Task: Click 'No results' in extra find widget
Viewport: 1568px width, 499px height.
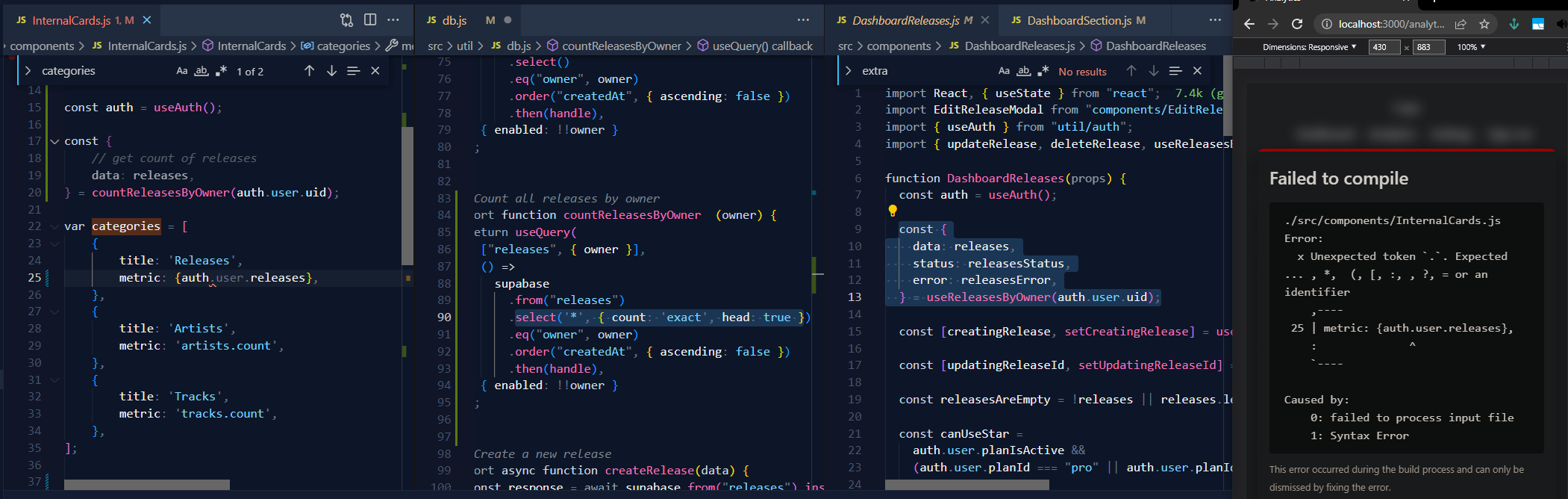Action: coord(1082,72)
